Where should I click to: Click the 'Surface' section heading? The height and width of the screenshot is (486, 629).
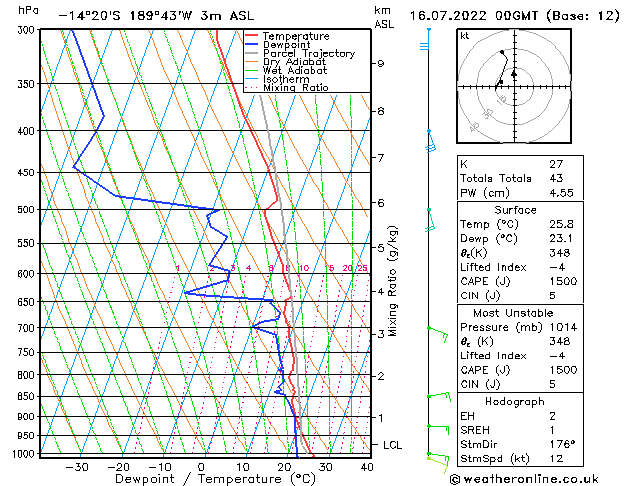click(515, 210)
